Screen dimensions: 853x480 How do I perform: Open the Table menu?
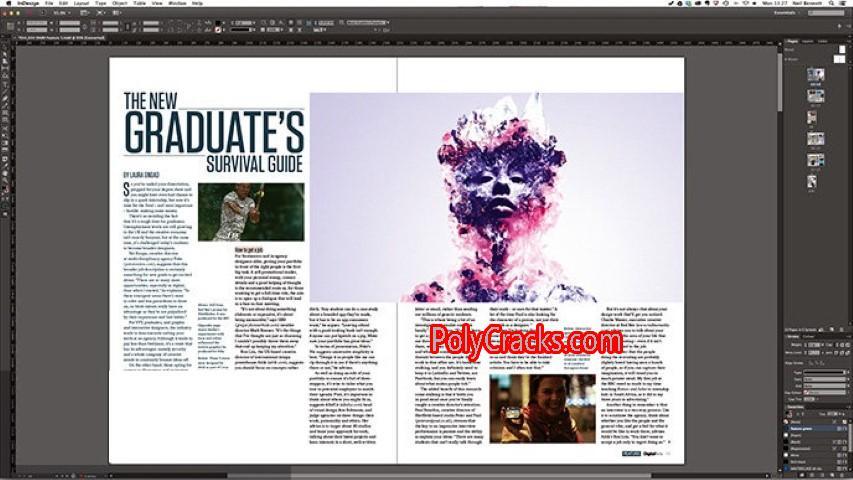(x=139, y=3)
